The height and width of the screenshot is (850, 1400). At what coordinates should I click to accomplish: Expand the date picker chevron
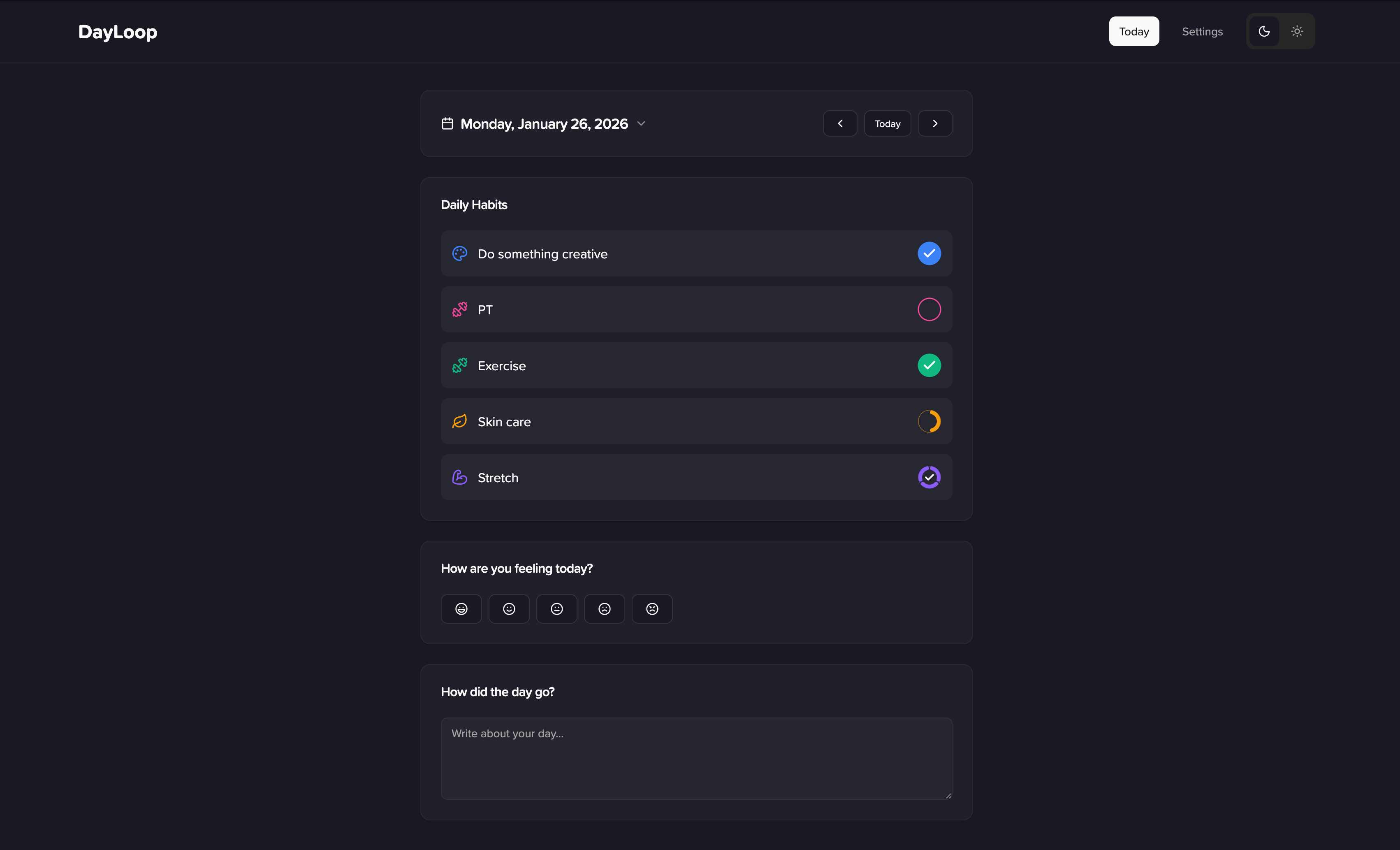tap(641, 123)
